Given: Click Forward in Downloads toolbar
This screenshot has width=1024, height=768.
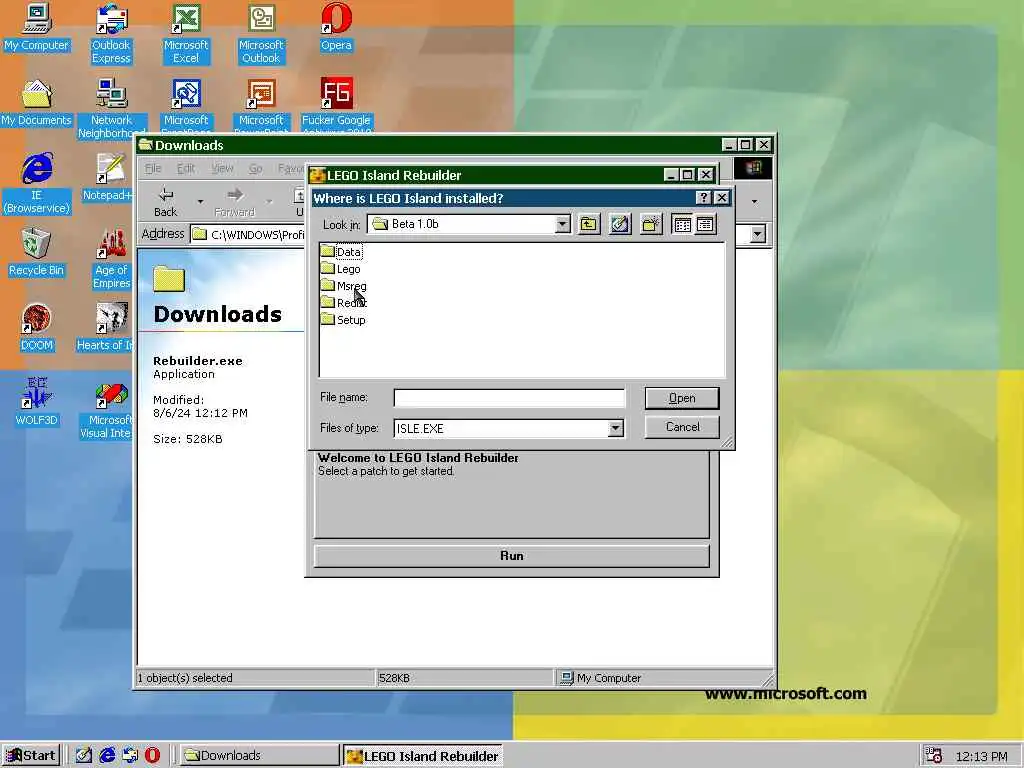Looking at the screenshot, I should [234, 202].
